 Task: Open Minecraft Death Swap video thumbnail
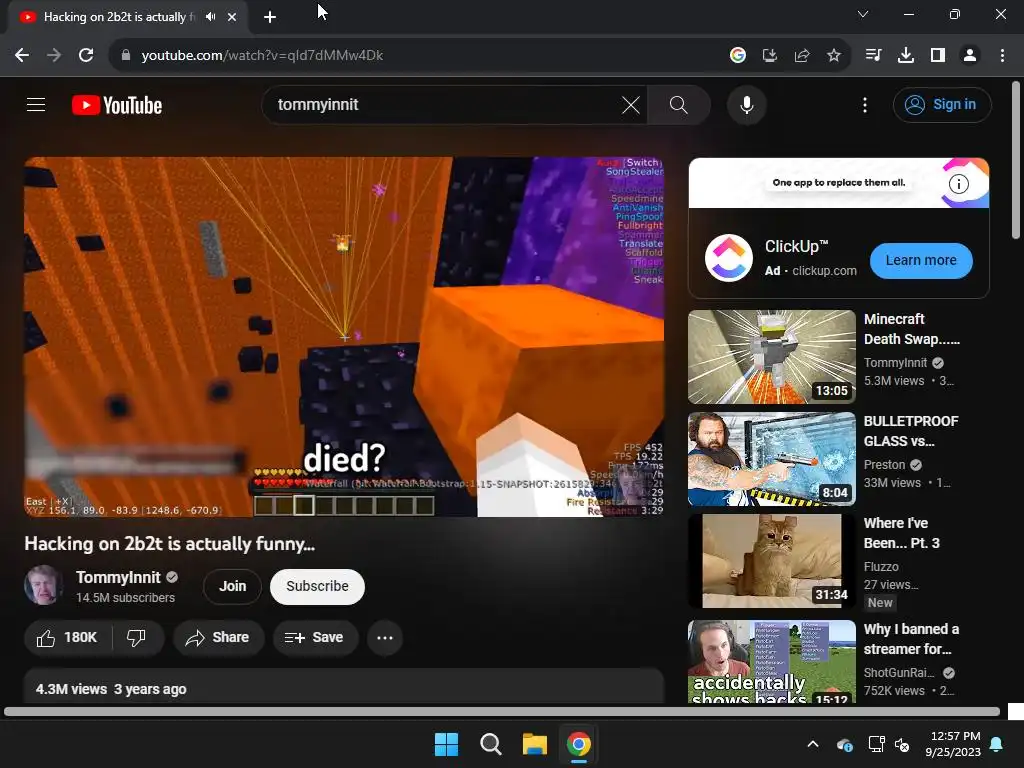[x=772, y=357]
